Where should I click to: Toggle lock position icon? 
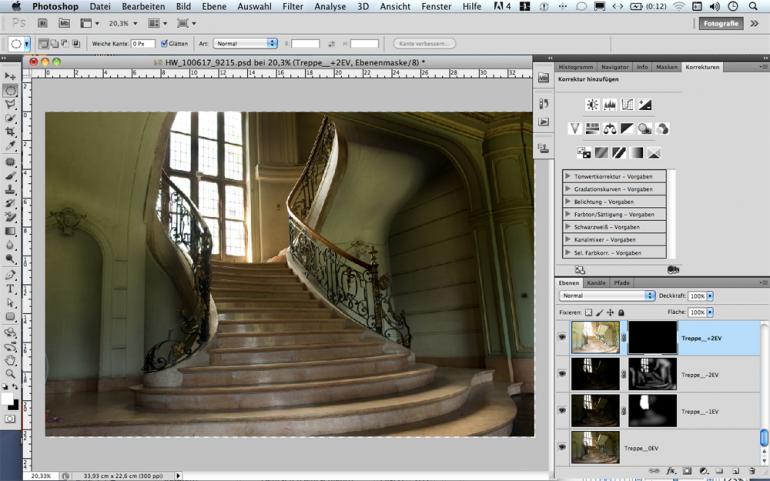pyautogui.click(x=610, y=312)
